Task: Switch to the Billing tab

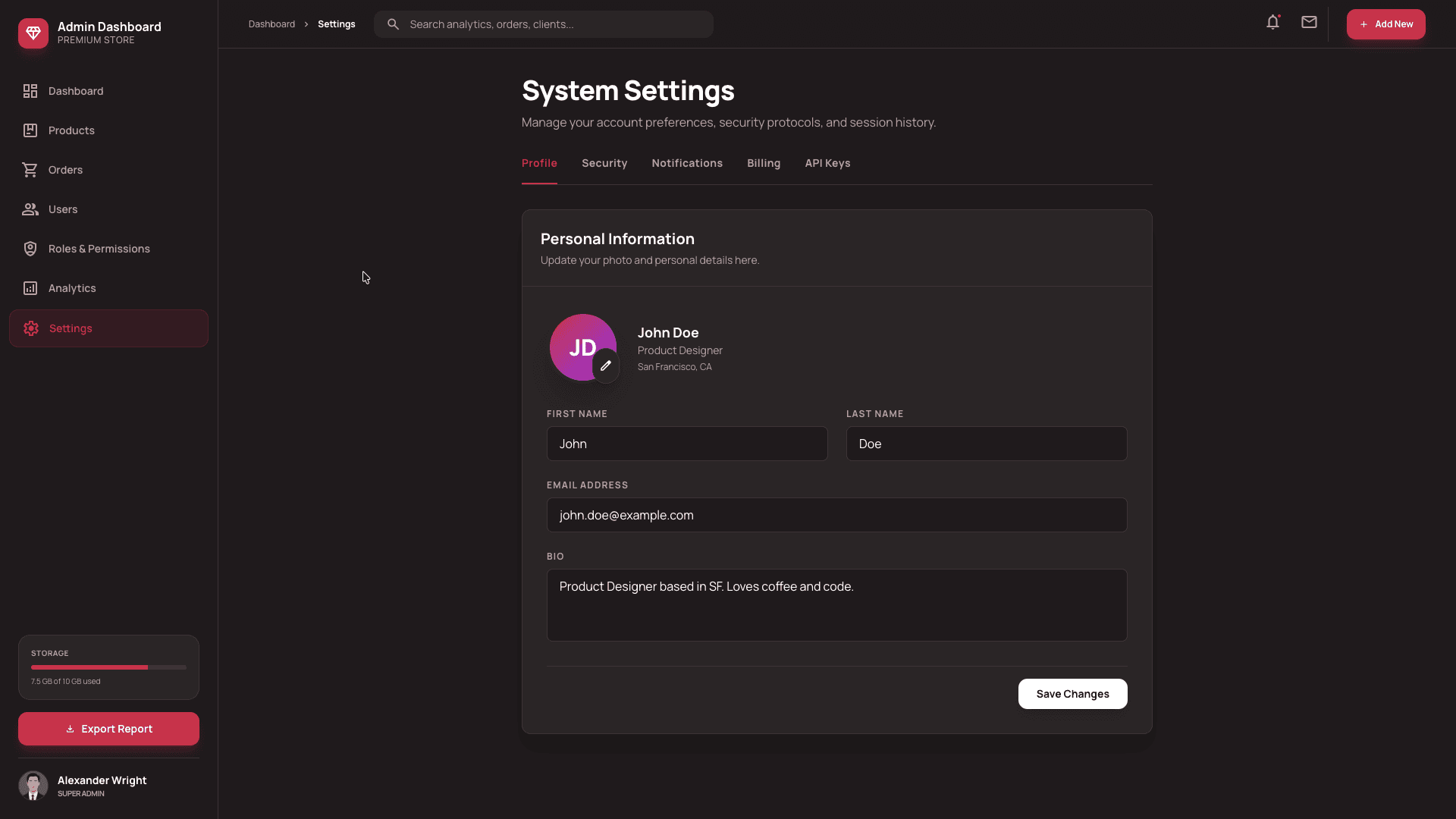Action: click(x=764, y=163)
